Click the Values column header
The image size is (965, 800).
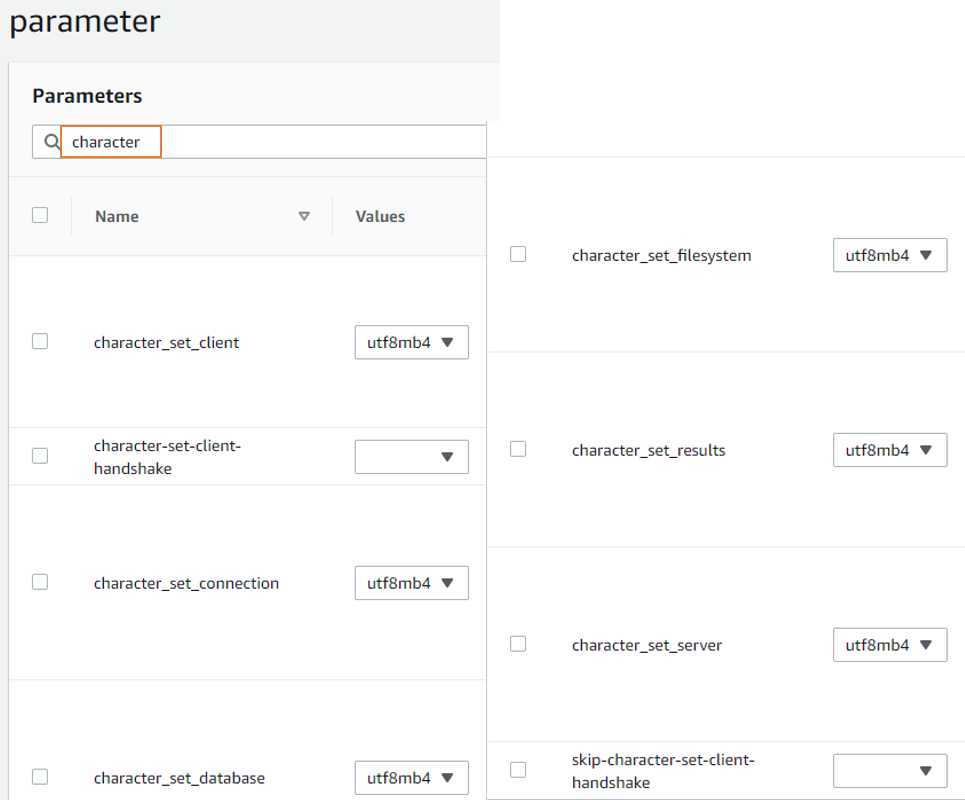tap(380, 217)
